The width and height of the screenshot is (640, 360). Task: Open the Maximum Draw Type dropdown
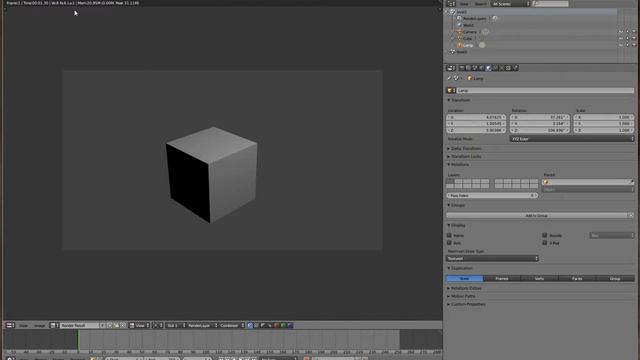tap(492, 258)
